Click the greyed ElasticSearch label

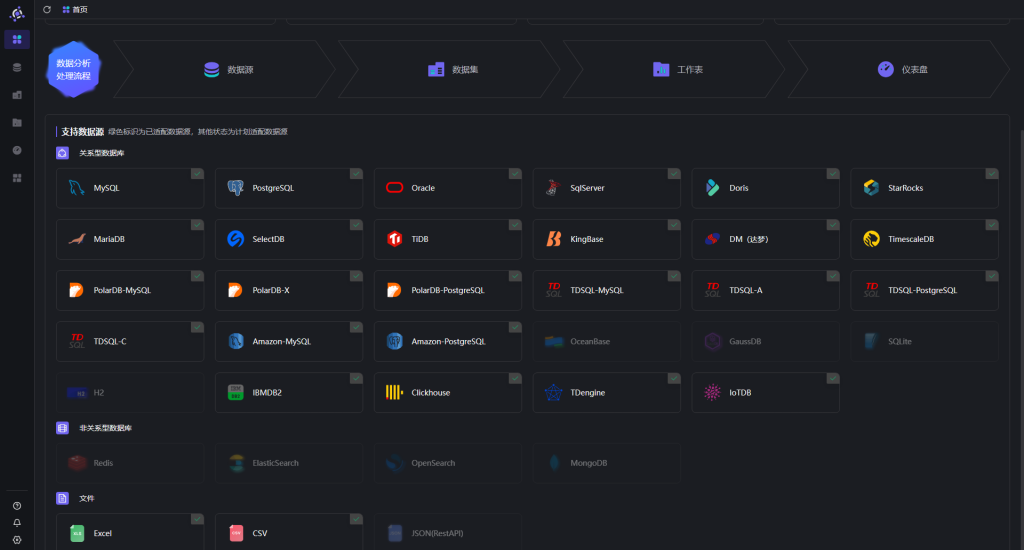click(276, 463)
